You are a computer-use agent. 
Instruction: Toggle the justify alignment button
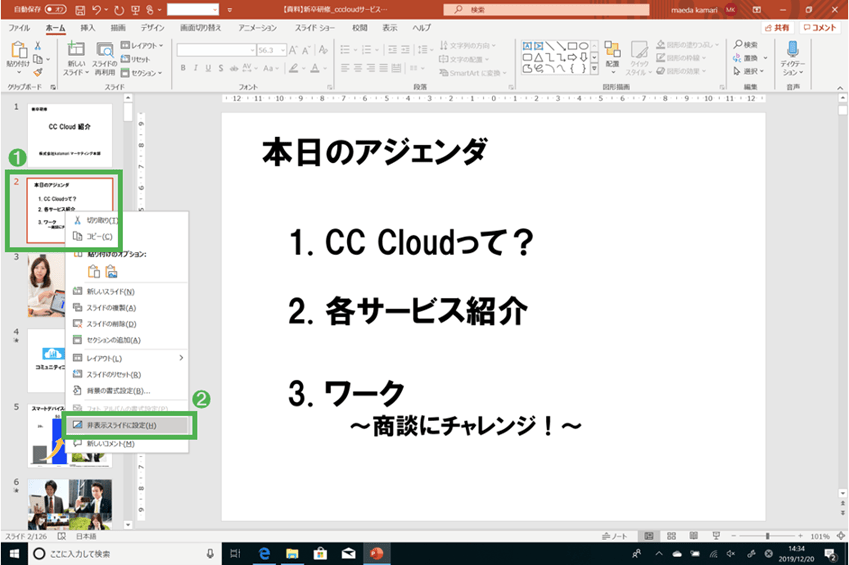pyautogui.click(x=384, y=68)
